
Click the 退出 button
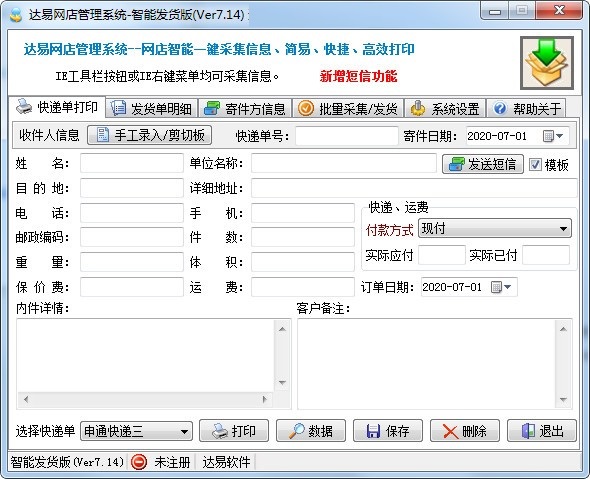click(x=542, y=430)
